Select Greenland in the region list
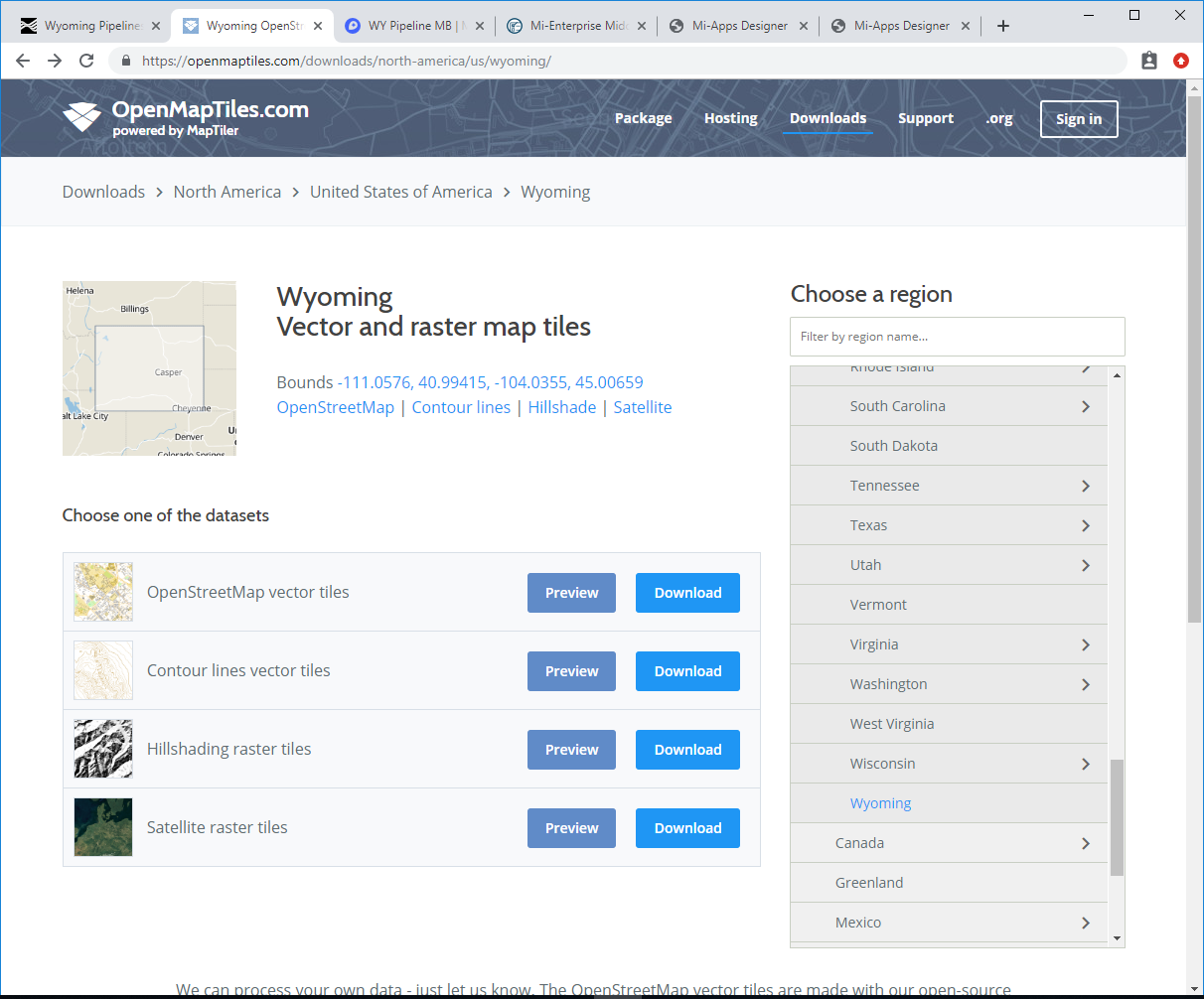1204x999 pixels. coord(949,883)
